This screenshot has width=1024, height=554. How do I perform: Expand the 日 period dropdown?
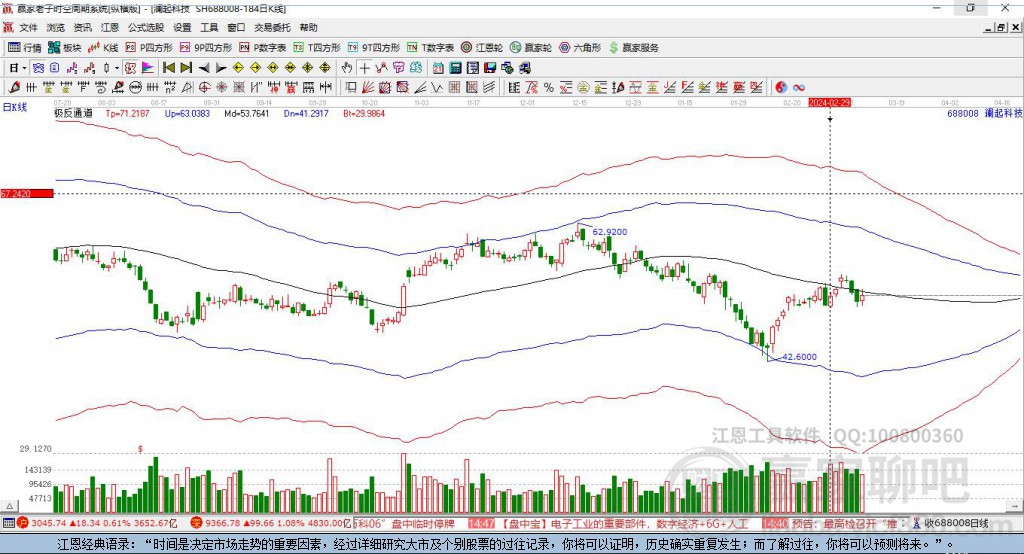[x=24, y=68]
